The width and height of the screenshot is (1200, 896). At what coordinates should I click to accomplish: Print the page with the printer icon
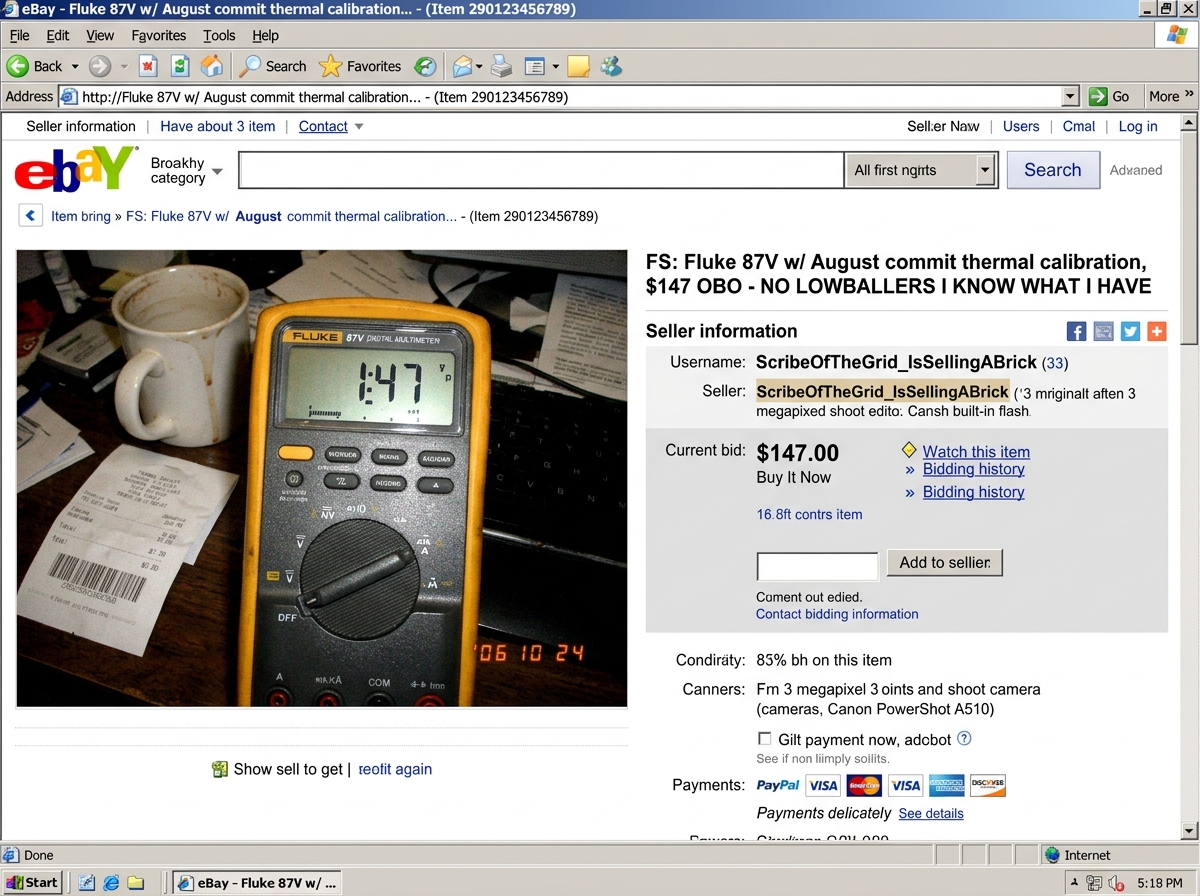501,66
